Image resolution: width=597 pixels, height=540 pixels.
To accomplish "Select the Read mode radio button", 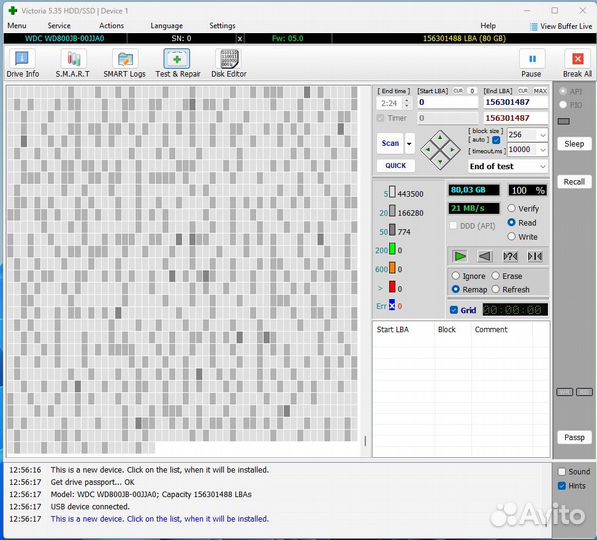I will coord(511,222).
